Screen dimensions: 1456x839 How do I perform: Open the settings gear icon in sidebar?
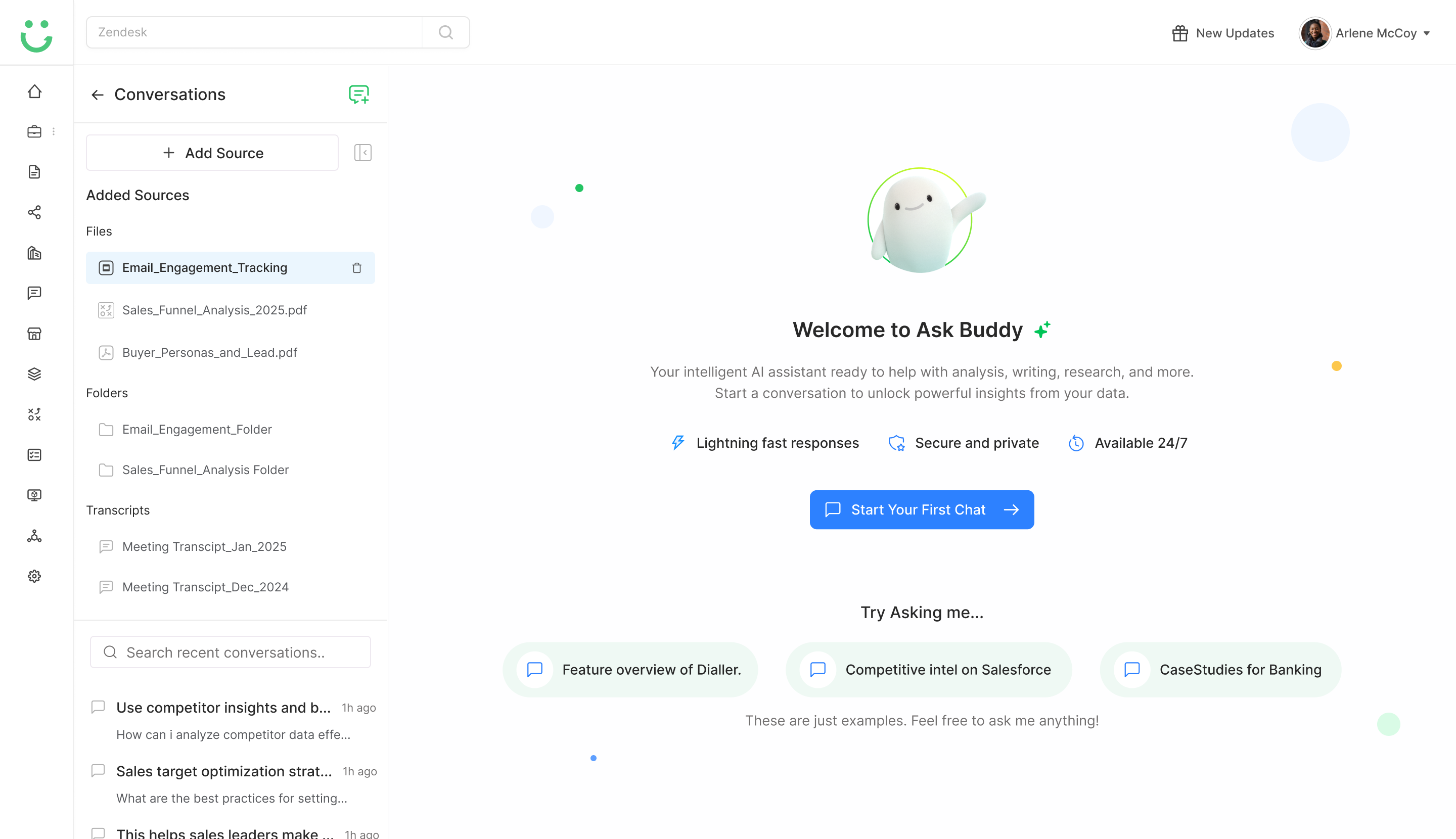[x=34, y=576]
